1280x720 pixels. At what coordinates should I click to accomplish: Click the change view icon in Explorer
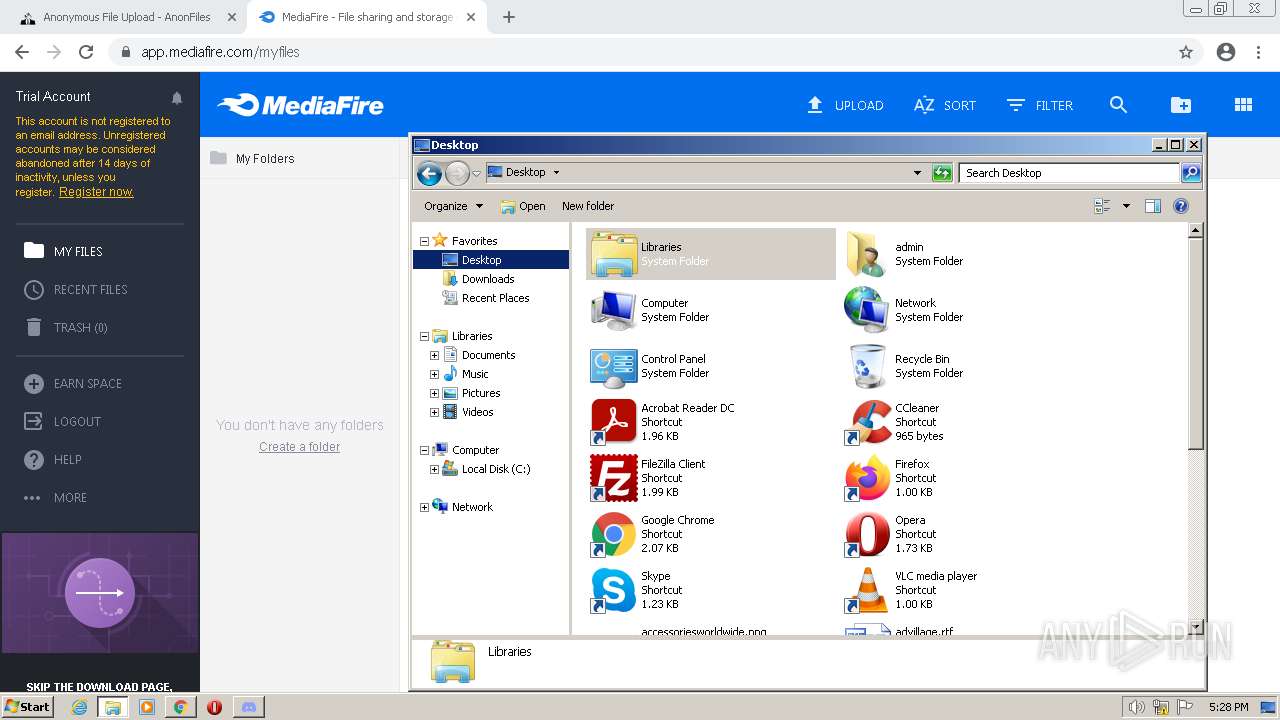click(x=1103, y=206)
